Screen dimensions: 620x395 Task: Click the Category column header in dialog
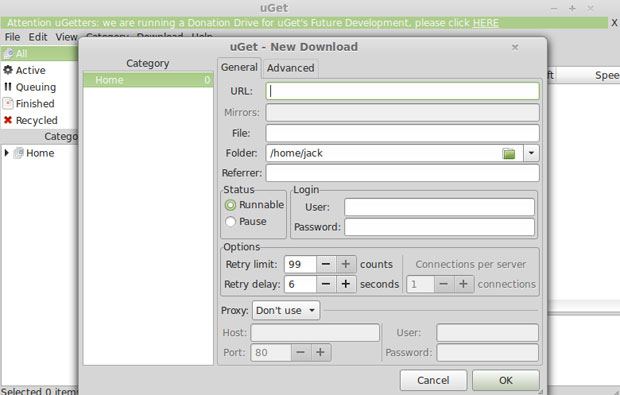[148, 63]
